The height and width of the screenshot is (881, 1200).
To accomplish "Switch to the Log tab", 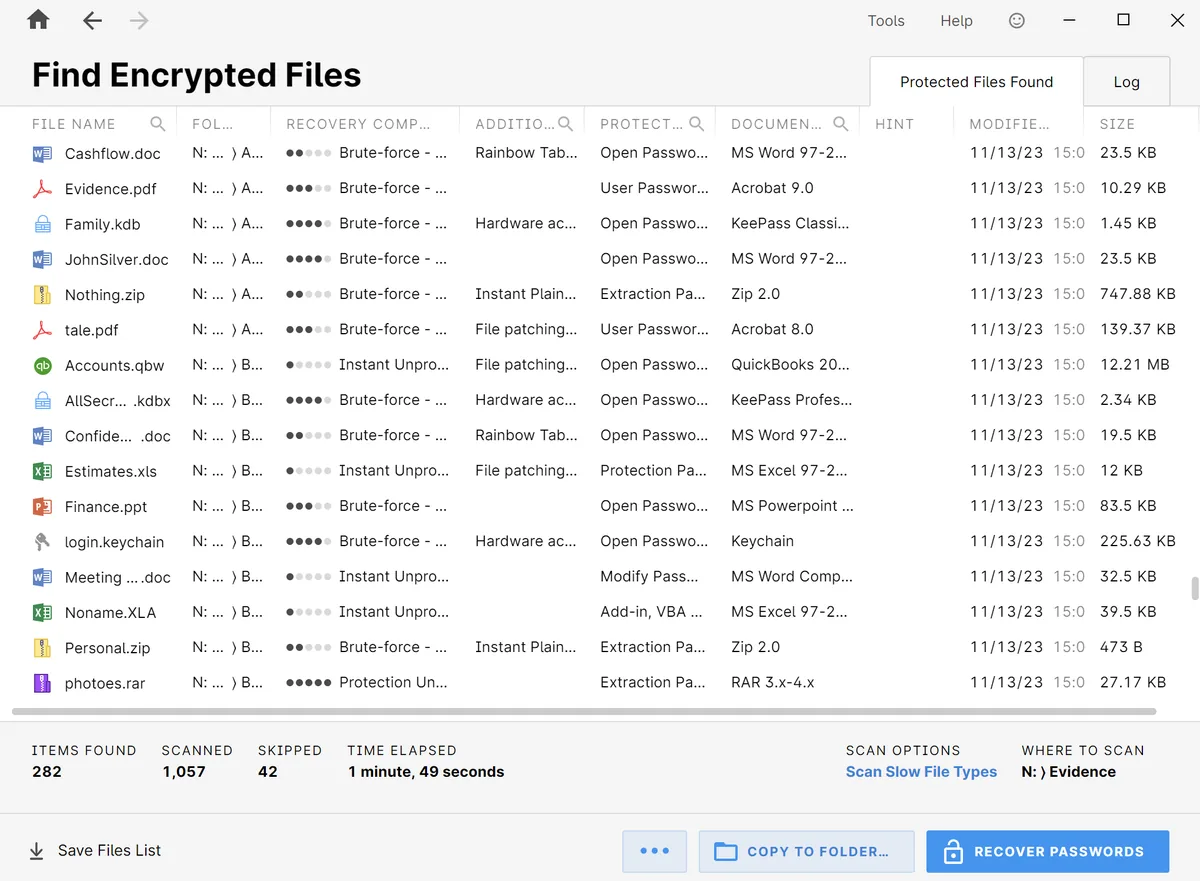I will click(1127, 82).
